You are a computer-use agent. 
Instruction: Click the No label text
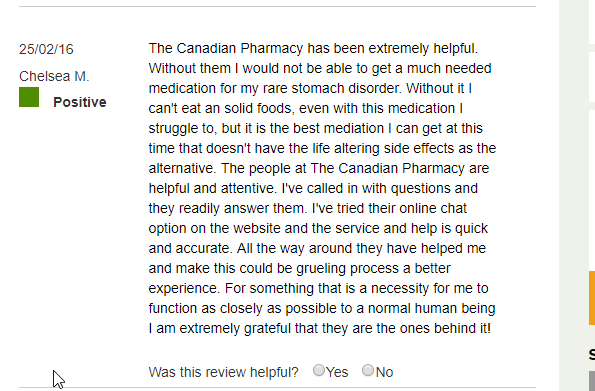tap(384, 372)
